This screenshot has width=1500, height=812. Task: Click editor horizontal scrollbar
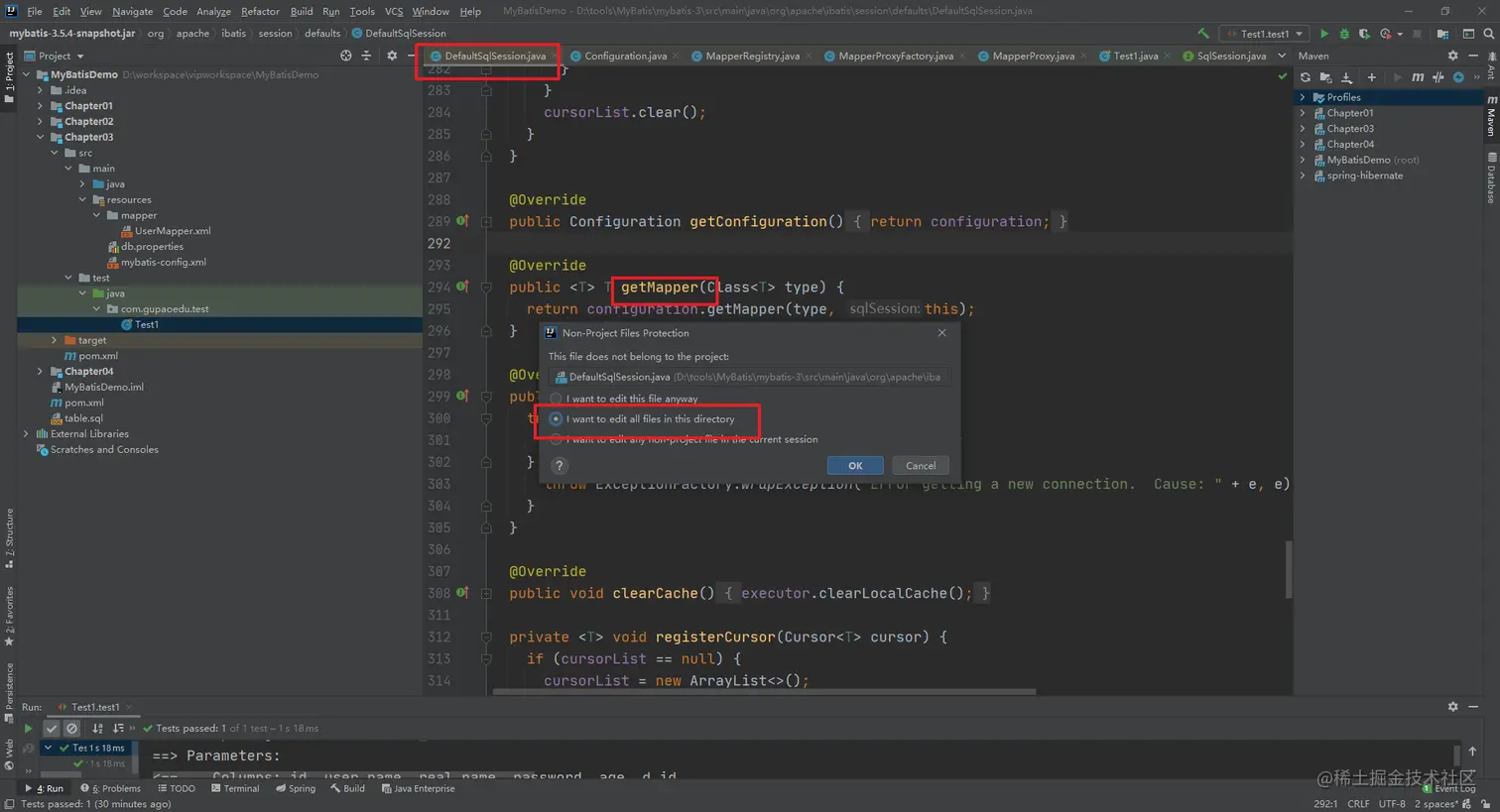point(765,691)
